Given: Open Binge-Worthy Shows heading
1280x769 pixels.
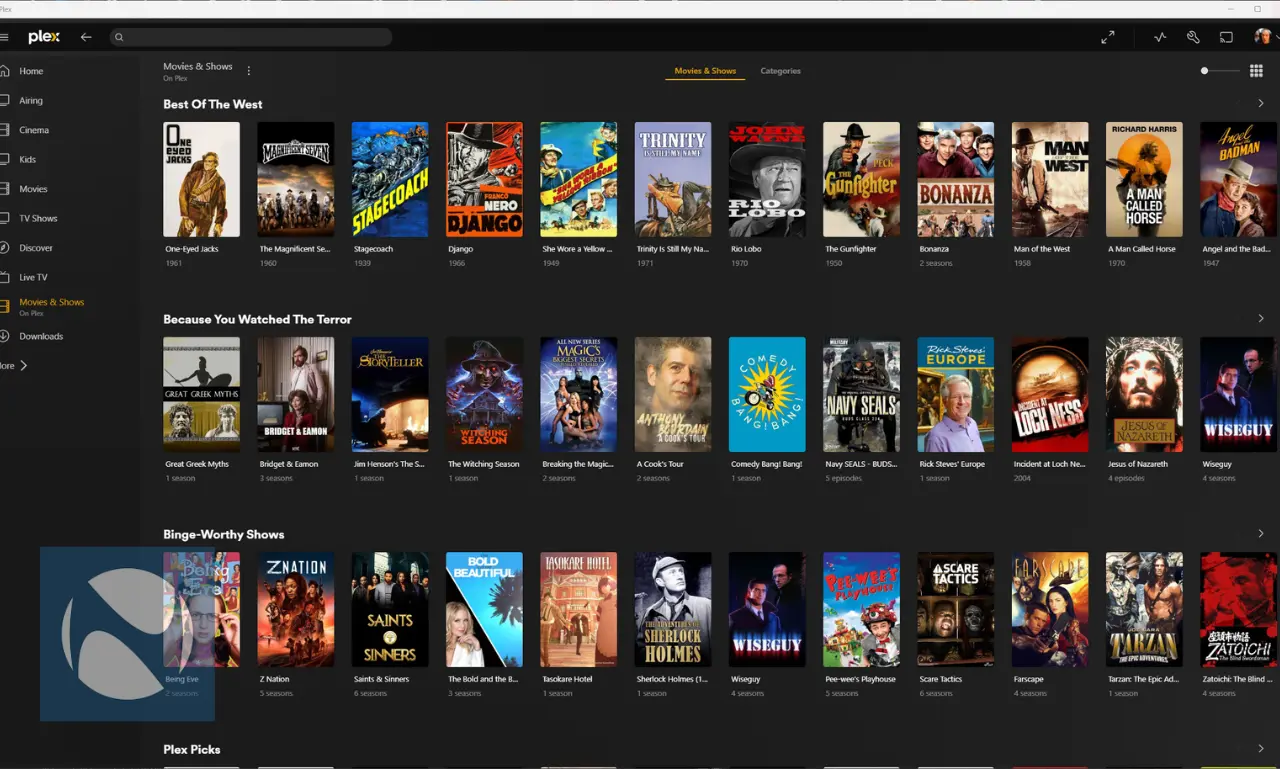Looking at the screenshot, I should click(x=224, y=534).
